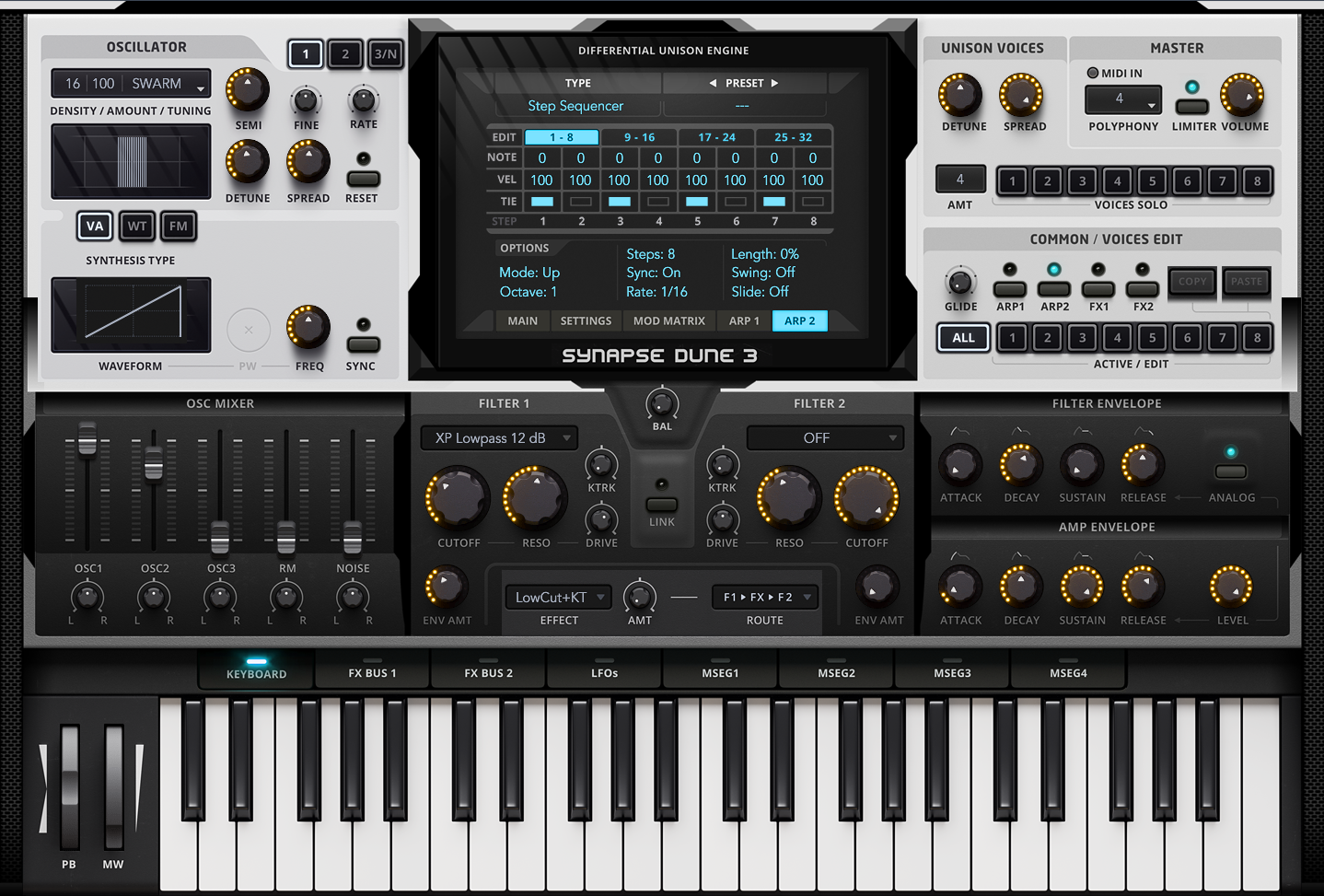
Task: Open the POLYPHONY dropdown
Action: tap(1123, 99)
